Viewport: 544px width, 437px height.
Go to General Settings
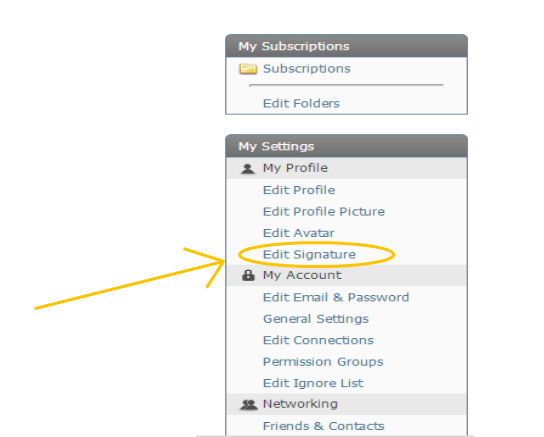[316, 319]
